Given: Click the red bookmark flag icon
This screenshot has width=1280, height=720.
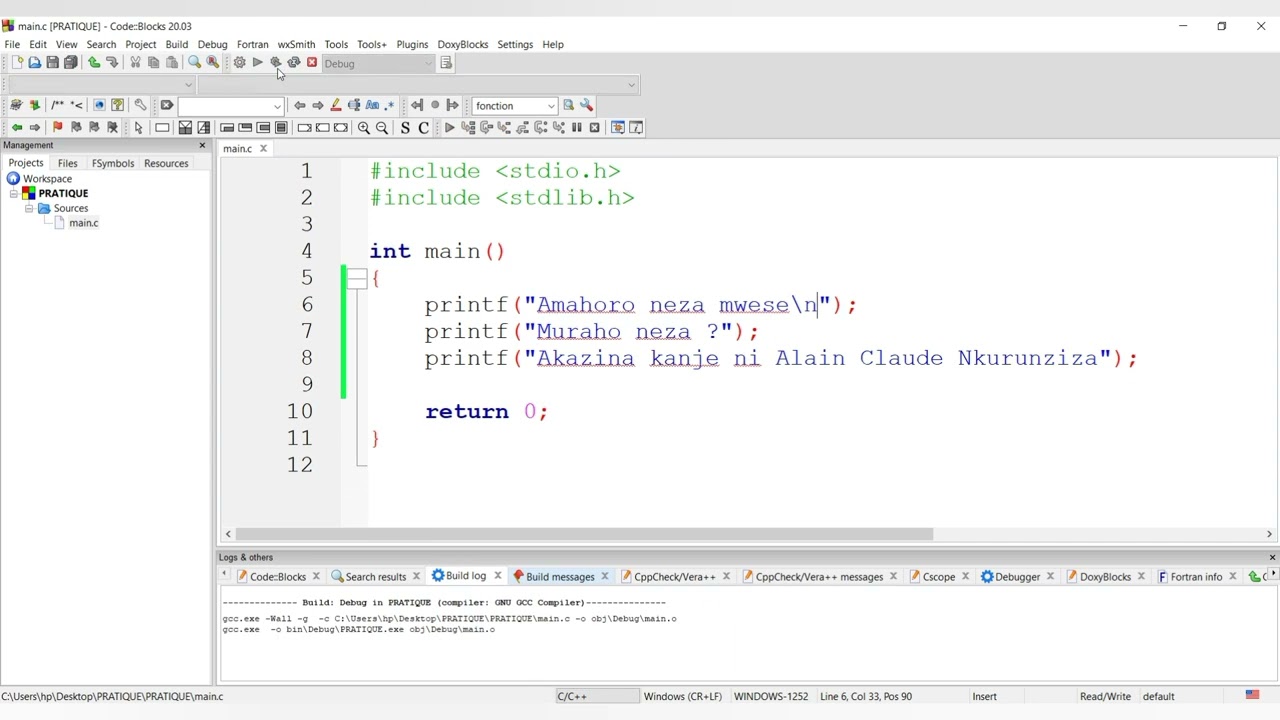Looking at the screenshot, I should pyautogui.click(x=57, y=127).
